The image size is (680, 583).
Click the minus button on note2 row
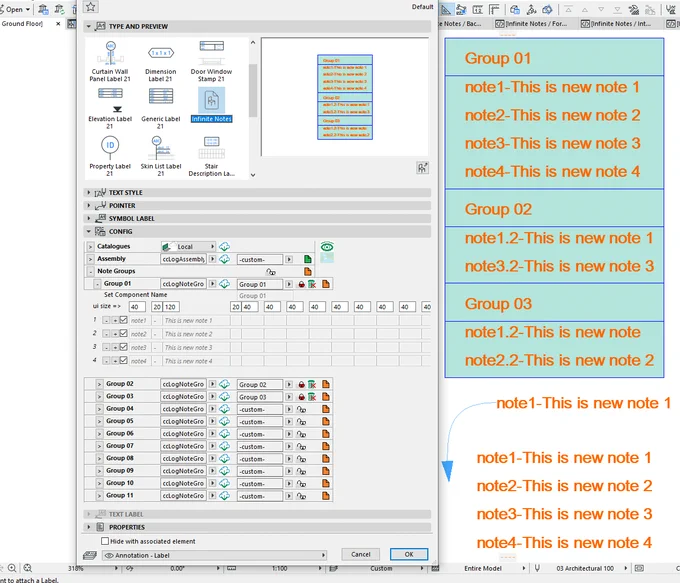(x=106, y=334)
